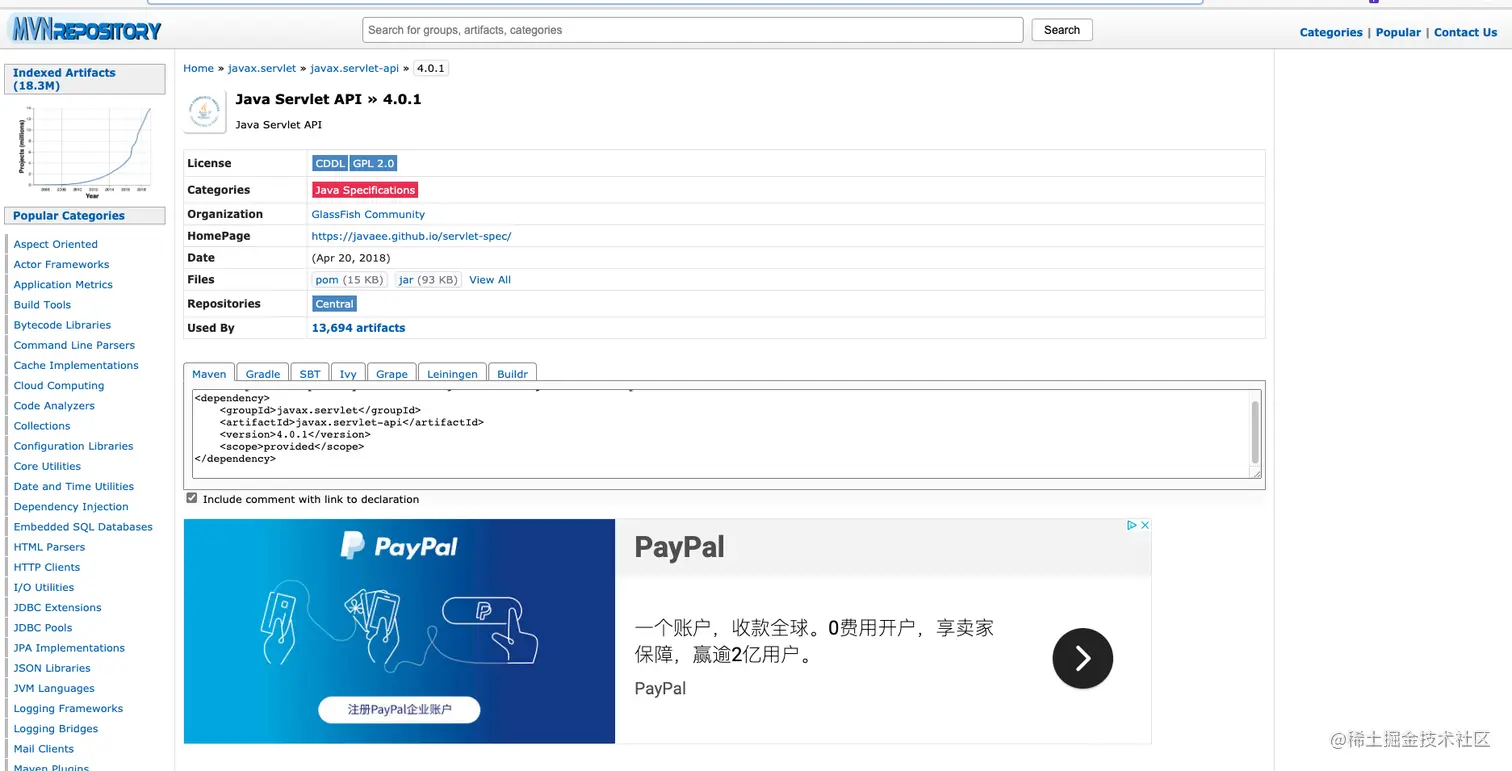Image resolution: width=1512 pixels, height=771 pixels.
Task: Open the JSON Libraries category
Action: 52,668
